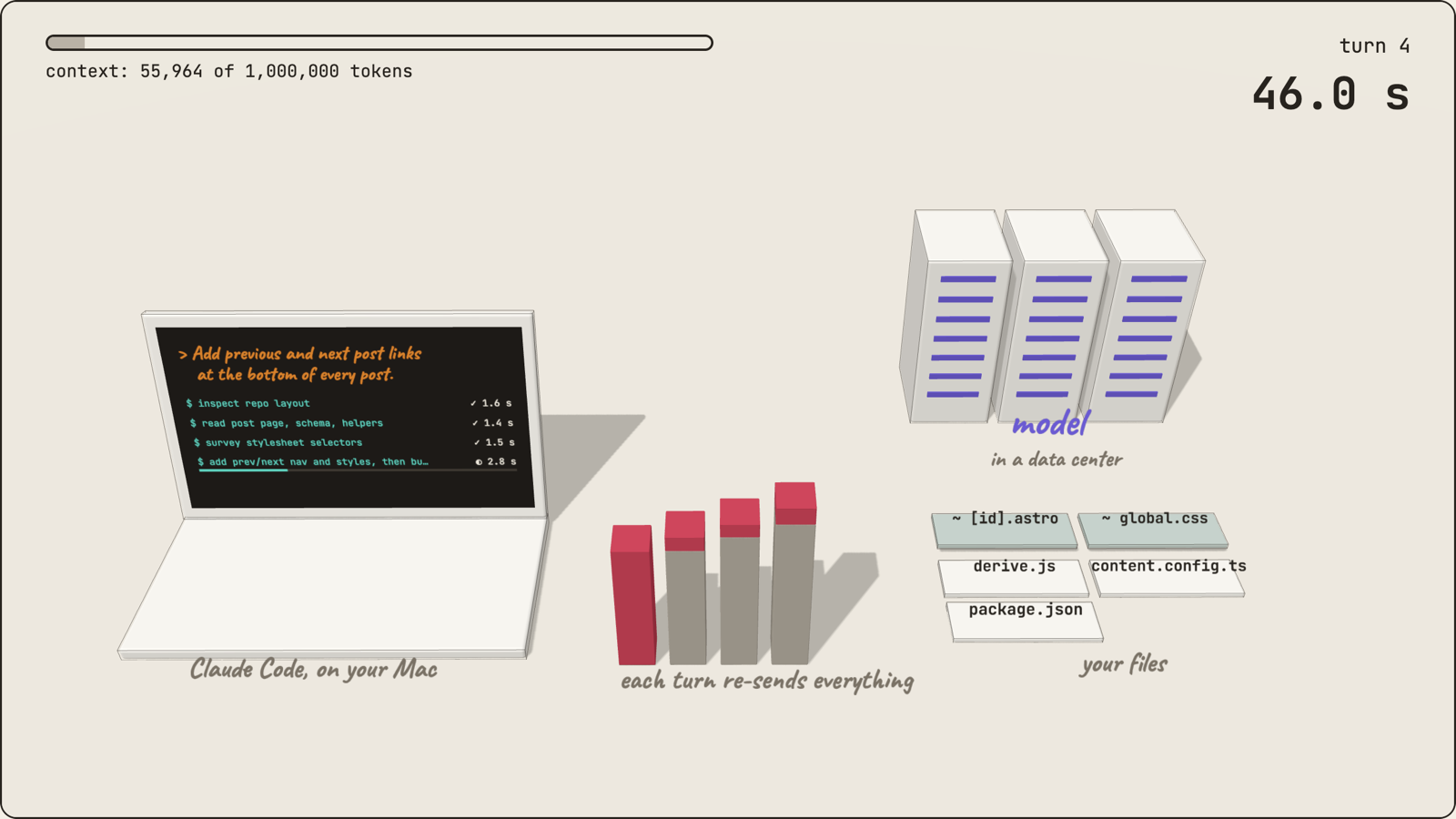Viewport: 1456px width, 819px height.
Task: Open the '~ [id].astro' file tile
Action: click(1005, 531)
